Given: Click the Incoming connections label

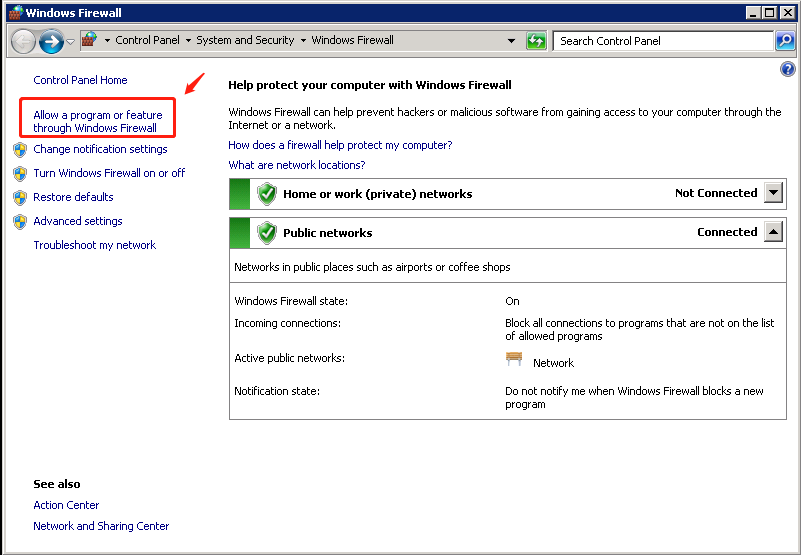Looking at the screenshot, I should pyautogui.click(x=287, y=323).
